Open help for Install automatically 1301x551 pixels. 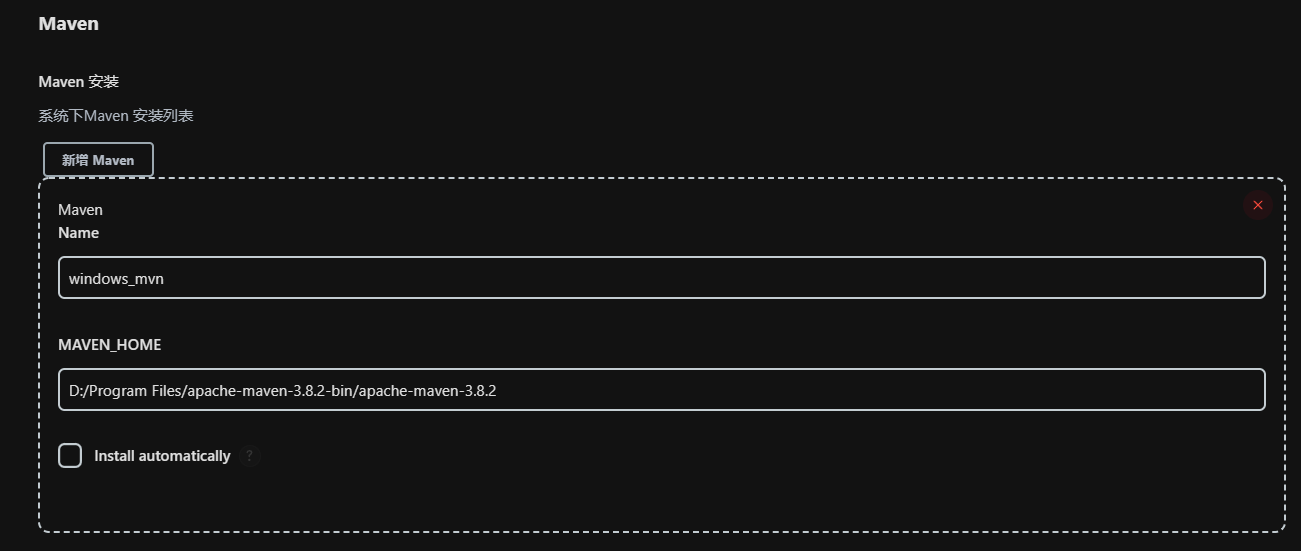tap(250, 456)
